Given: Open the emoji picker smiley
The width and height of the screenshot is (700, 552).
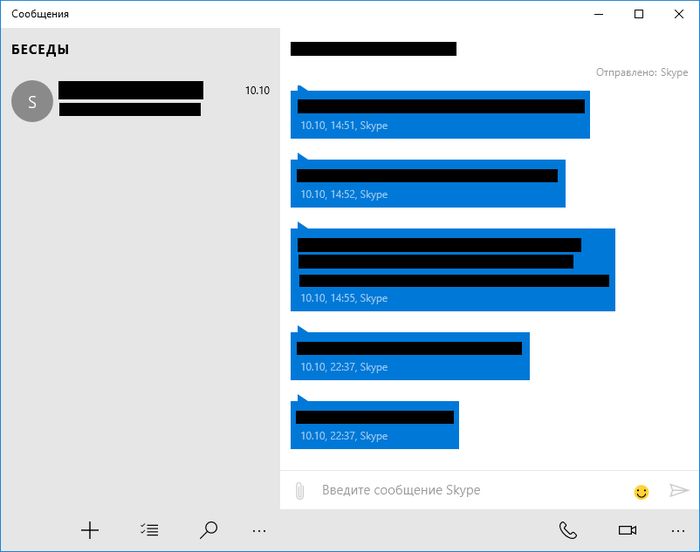Looking at the screenshot, I should point(641,492).
